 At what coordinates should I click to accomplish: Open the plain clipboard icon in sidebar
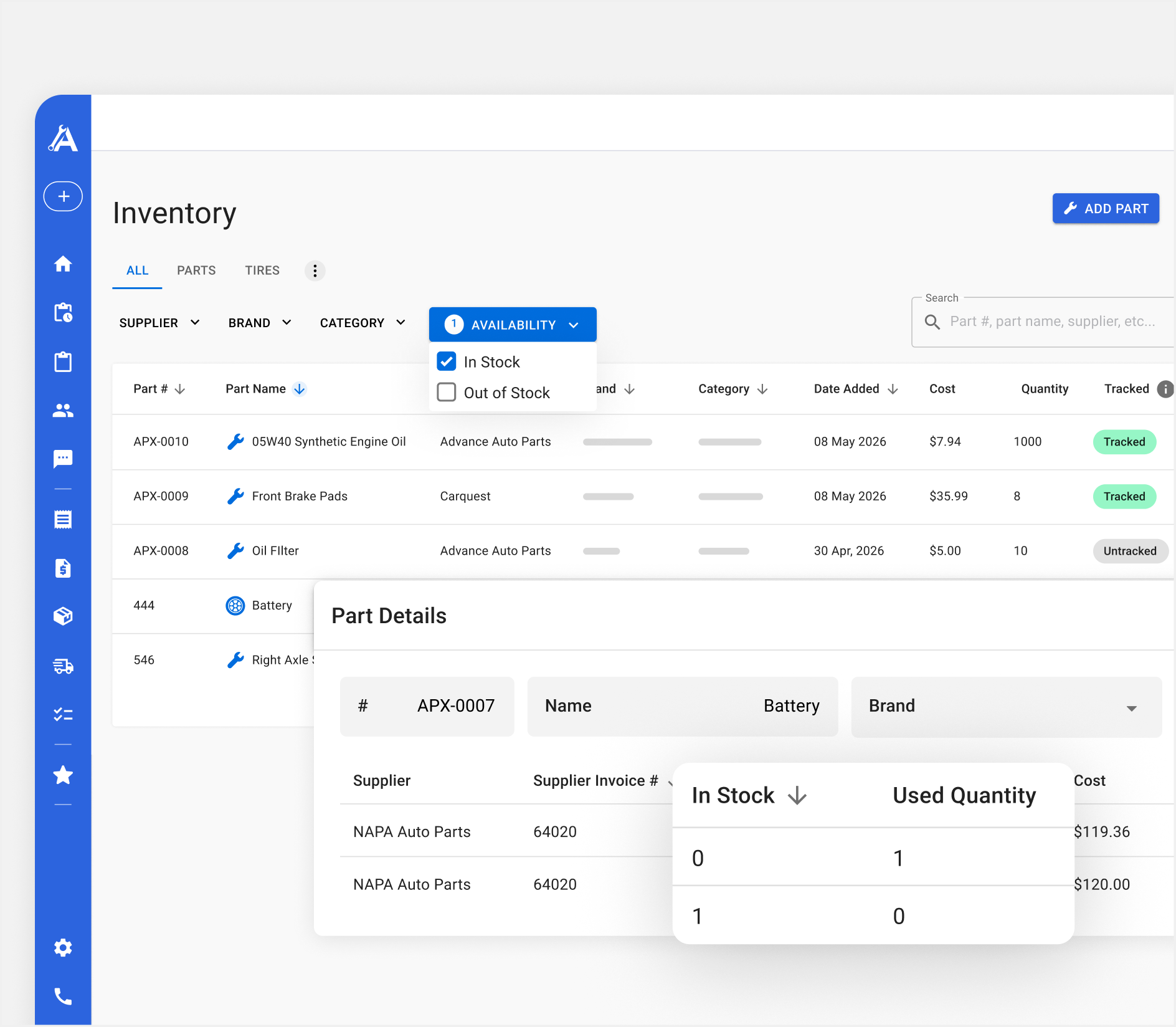[63, 361]
